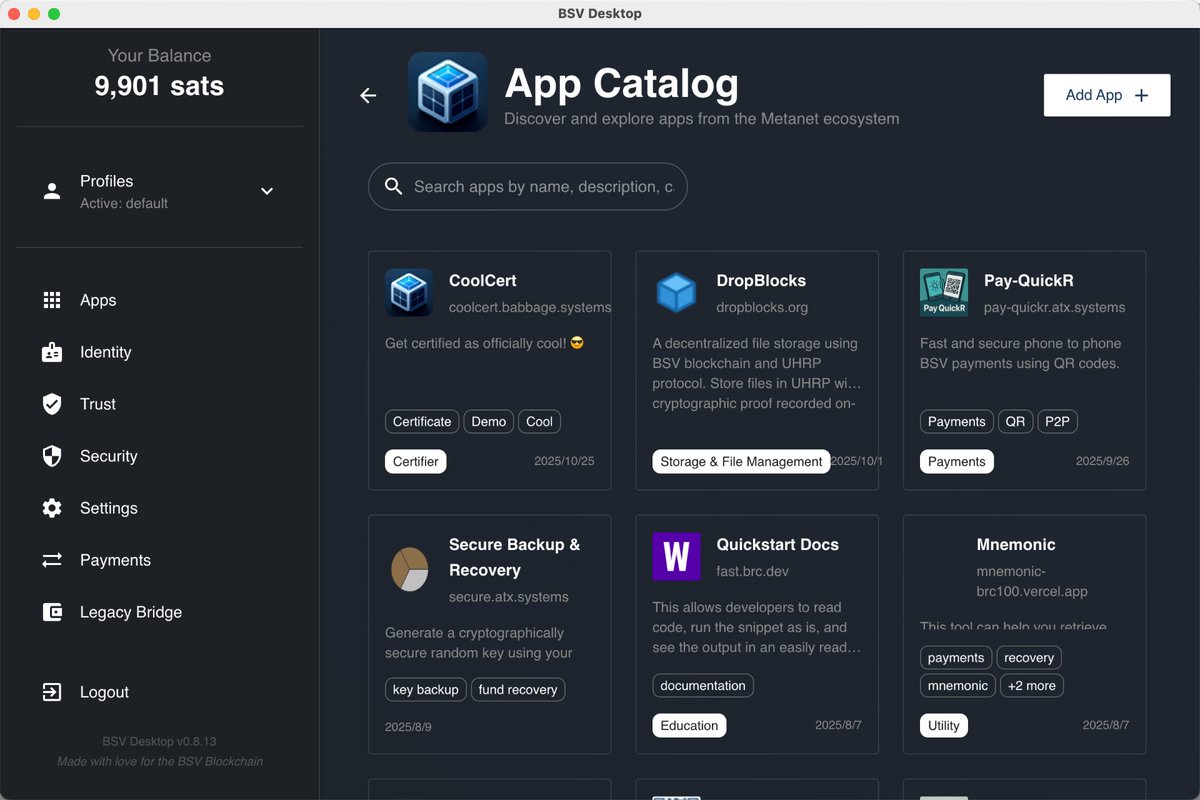Click the search magnifier icon
This screenshot has width=1200, height=800.
[394, 187]
